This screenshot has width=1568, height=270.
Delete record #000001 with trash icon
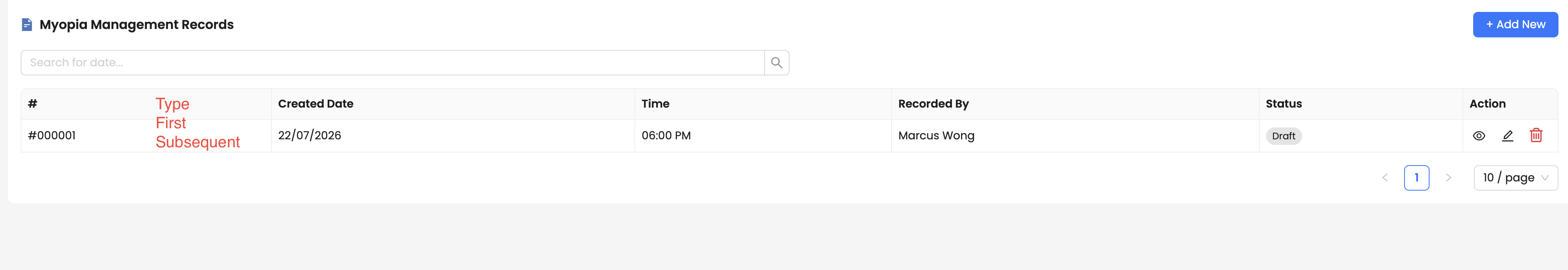coord(1536,135)
